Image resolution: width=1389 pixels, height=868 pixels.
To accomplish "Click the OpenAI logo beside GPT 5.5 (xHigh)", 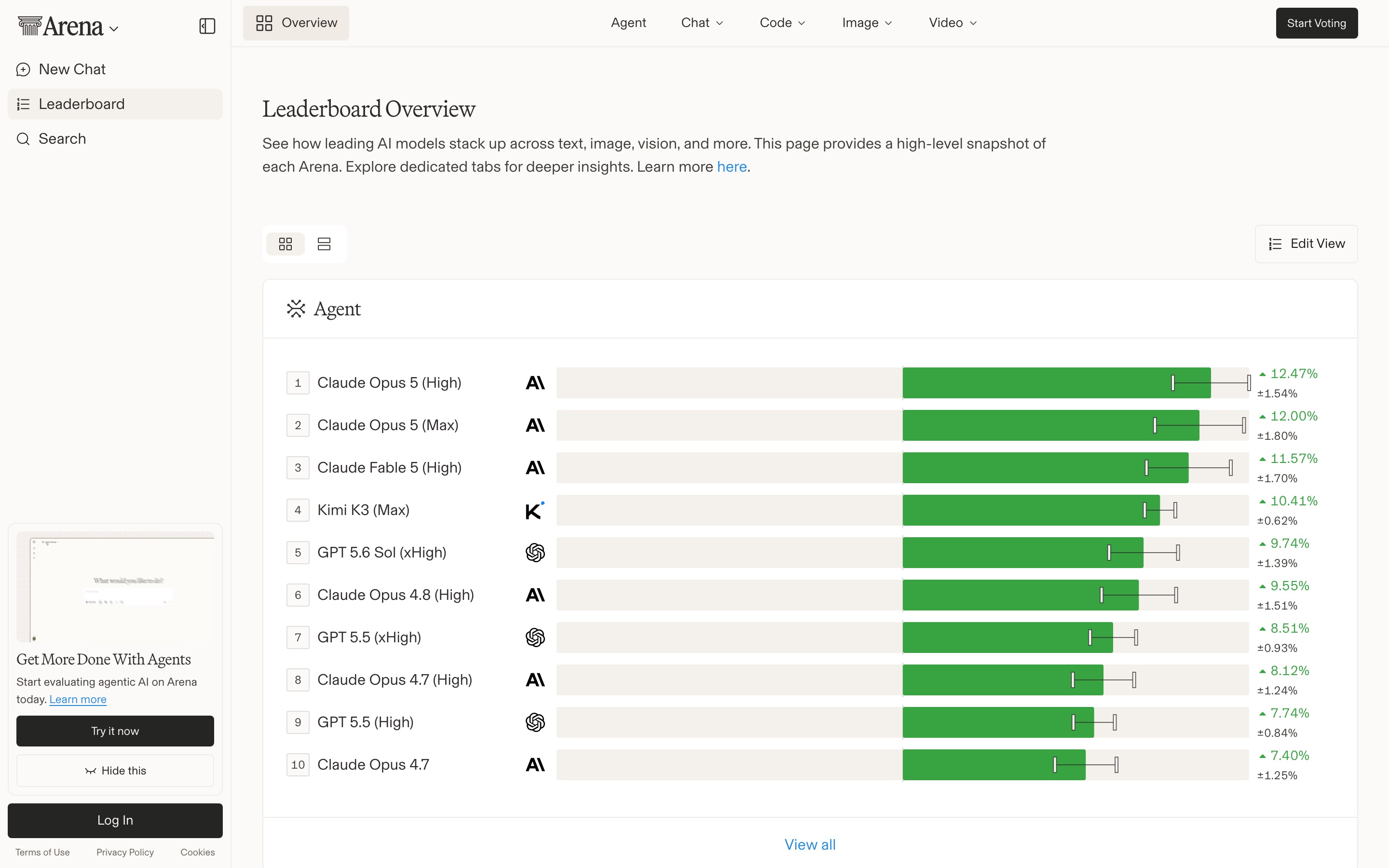I will pyautogui.click(x=535, y=638).
